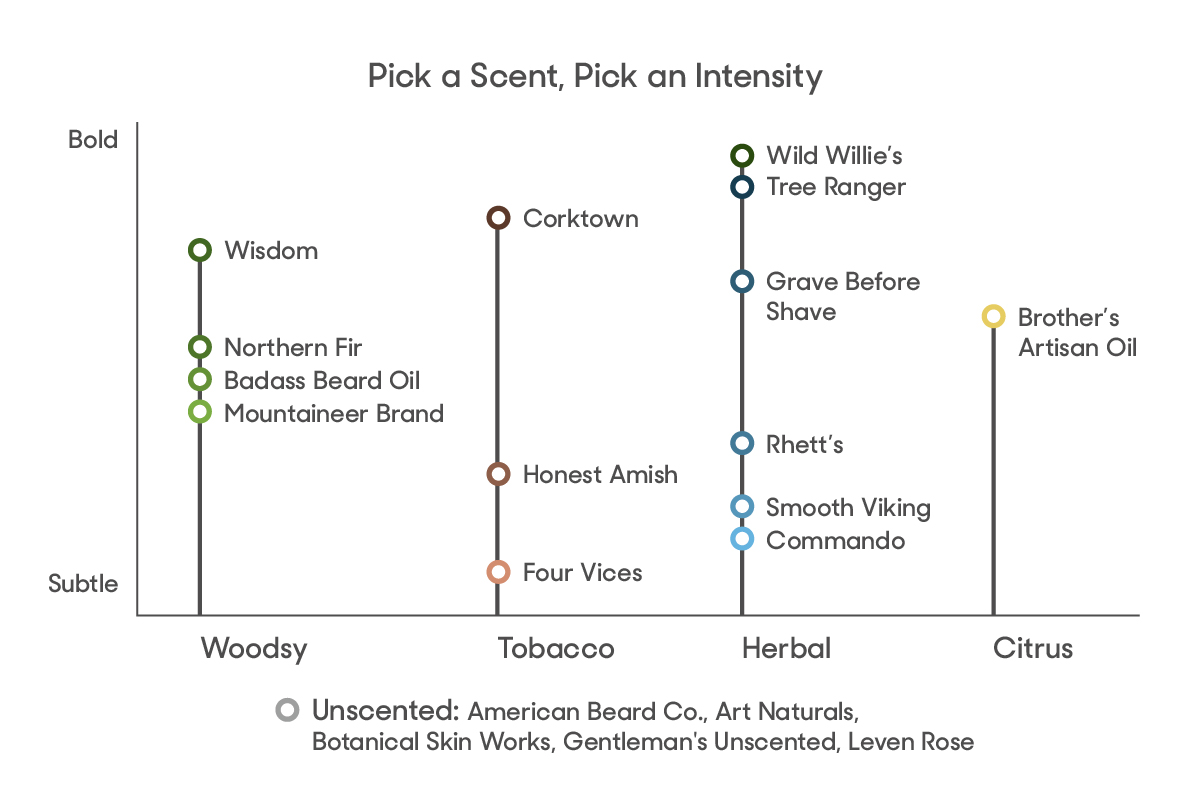
Task: Select the Tree Ranger data point
Action: click(742, 187)
